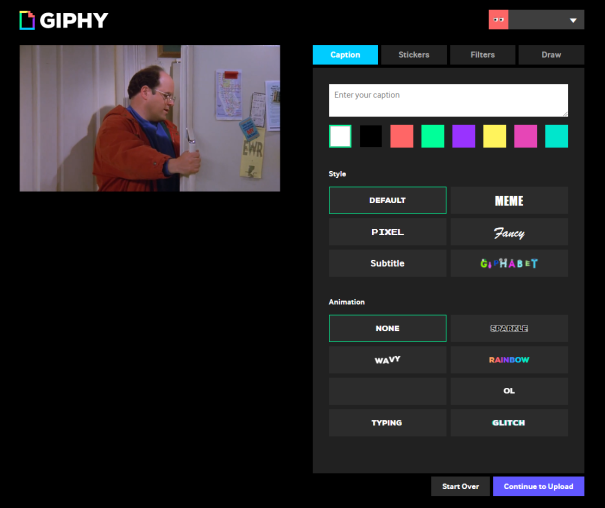Open the account dropdown arrow
This screenshot has width=605, height=508.
click(573, 20)
